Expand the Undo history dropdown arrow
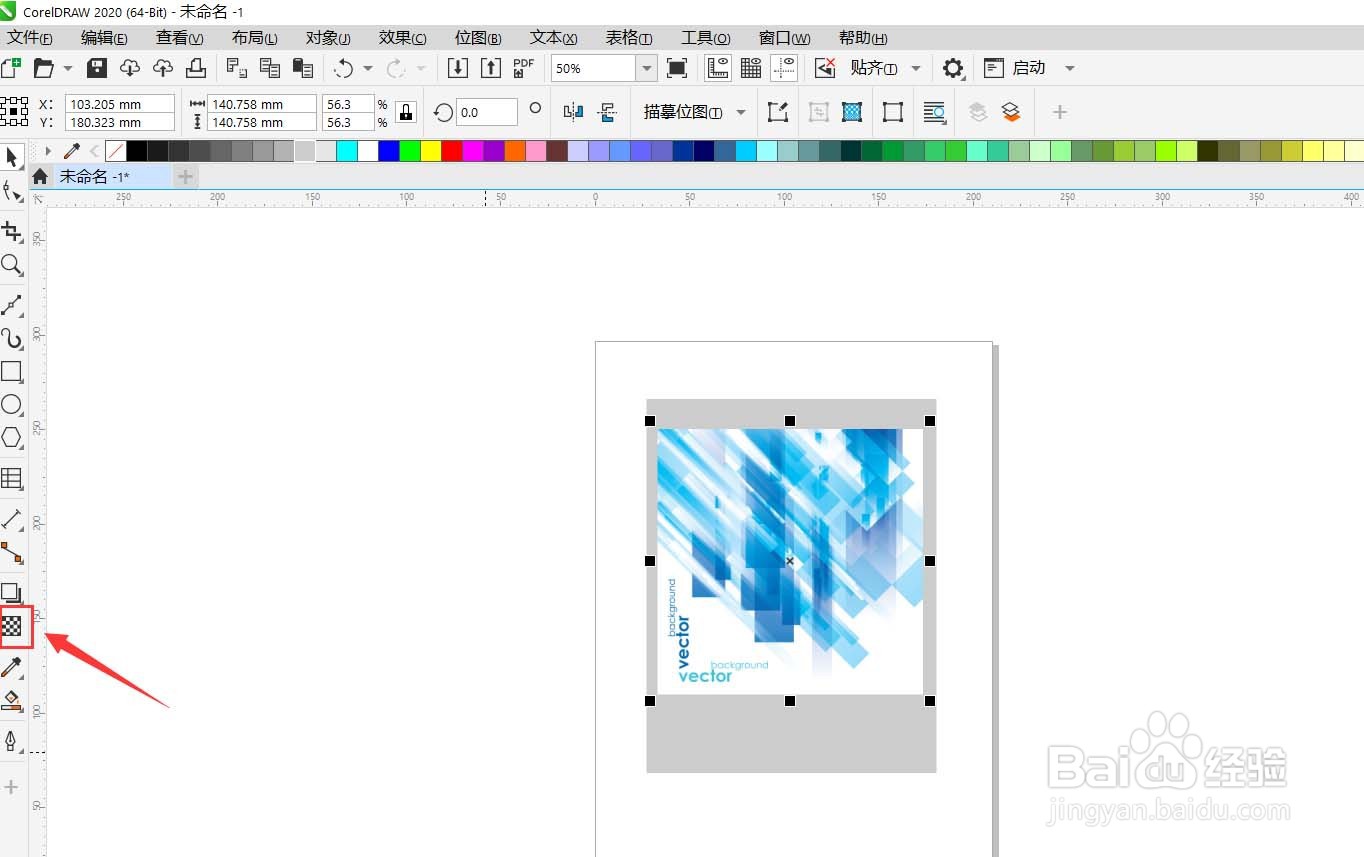This screenshot has width=1364, height=857. [x=368, y=68]
